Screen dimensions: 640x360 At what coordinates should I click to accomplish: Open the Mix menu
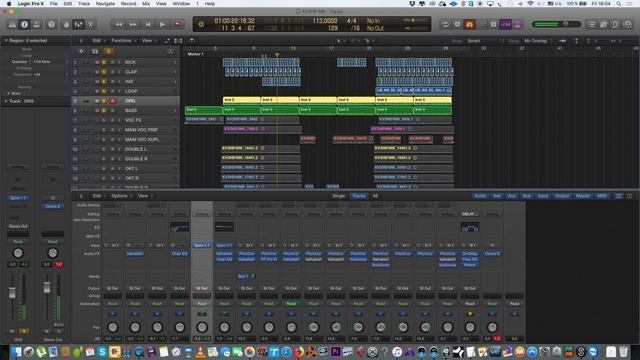[x=146, y=4]
